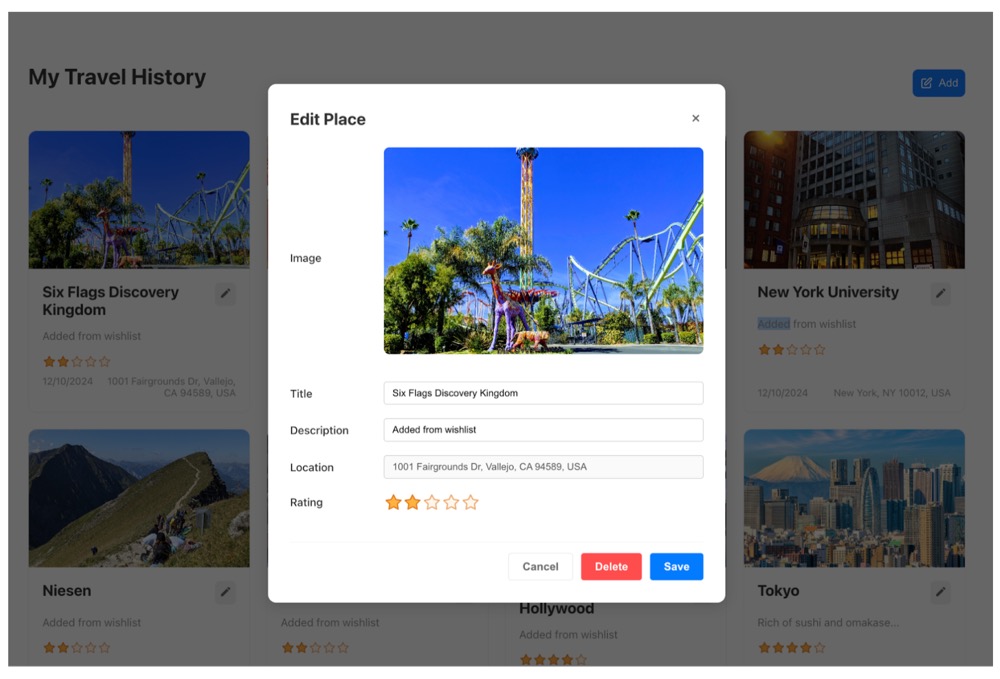1000x679 pixels.
Task: Click the "Six Flags Discovery Kingdom" card title
Action: coord(110,301)
